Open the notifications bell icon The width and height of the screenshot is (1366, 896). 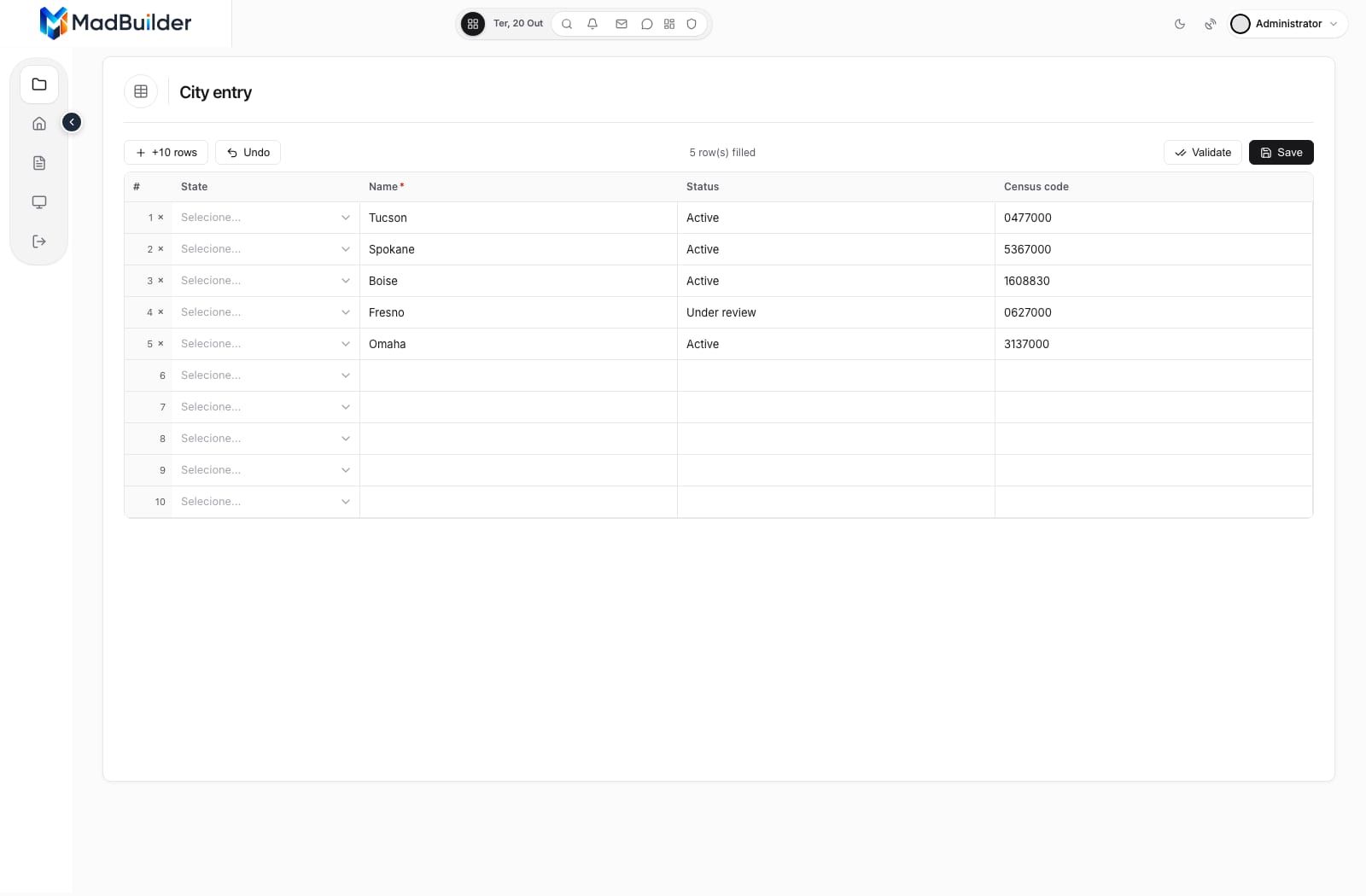pyautogui.click(x=593, y=24)
